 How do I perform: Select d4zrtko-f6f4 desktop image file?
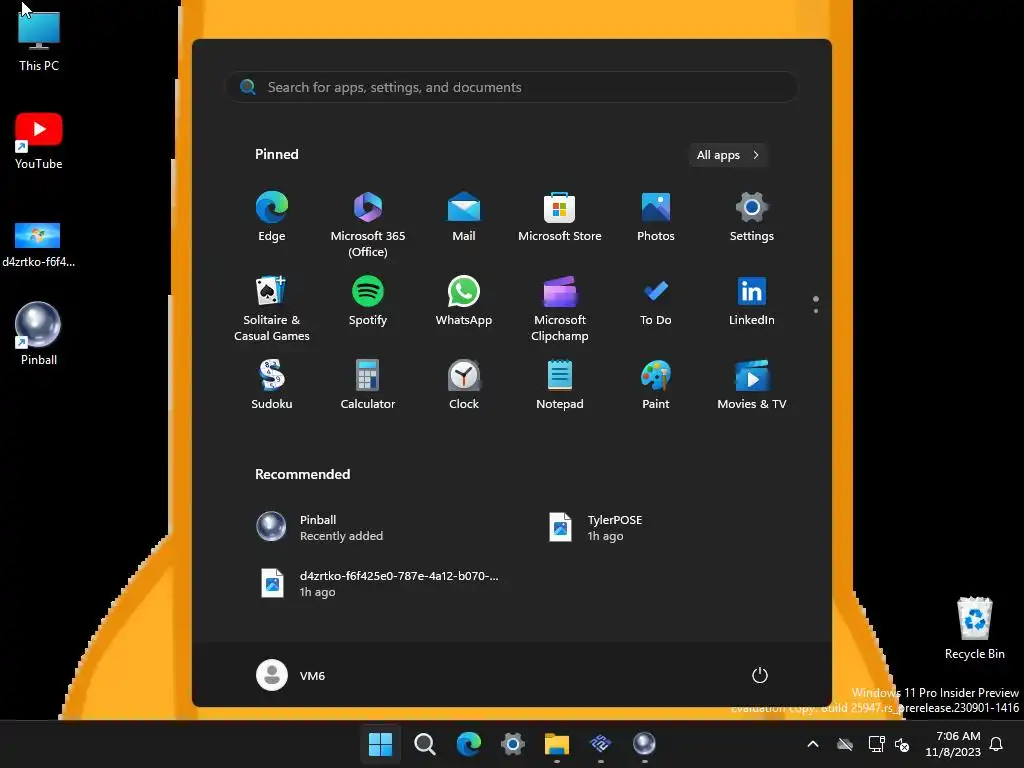point(38,245)
